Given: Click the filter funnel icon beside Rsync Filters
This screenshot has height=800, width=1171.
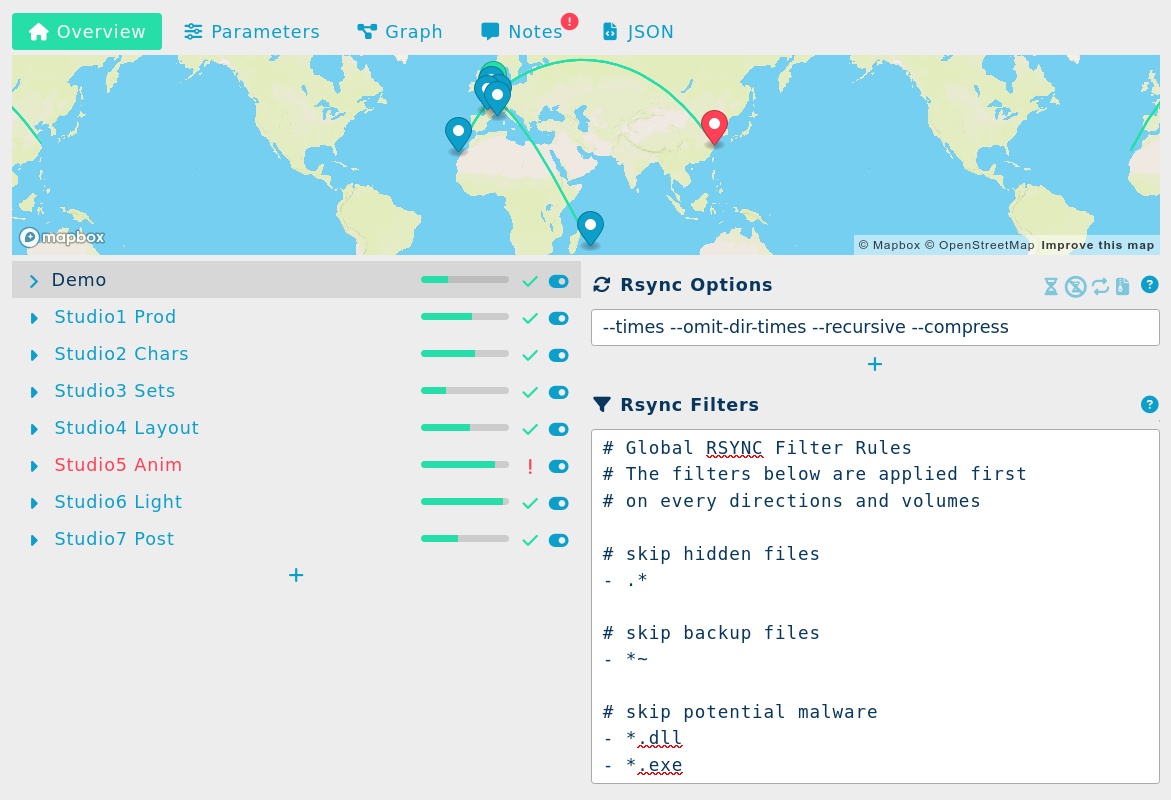Looking at the screenshot, I should pyautogui.click(x=602, y=404).
